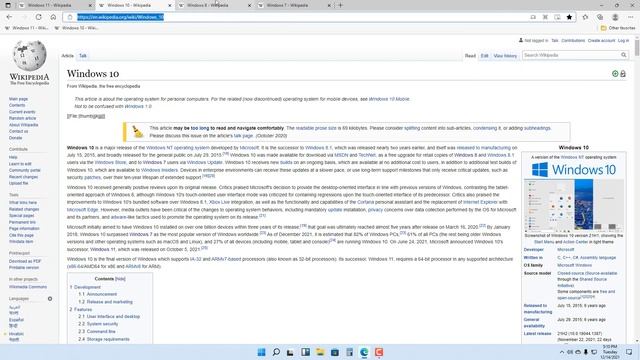This screenshot has height=360, width=640.
Task: Open the language settings gear icon
Action: click(50, 299)
